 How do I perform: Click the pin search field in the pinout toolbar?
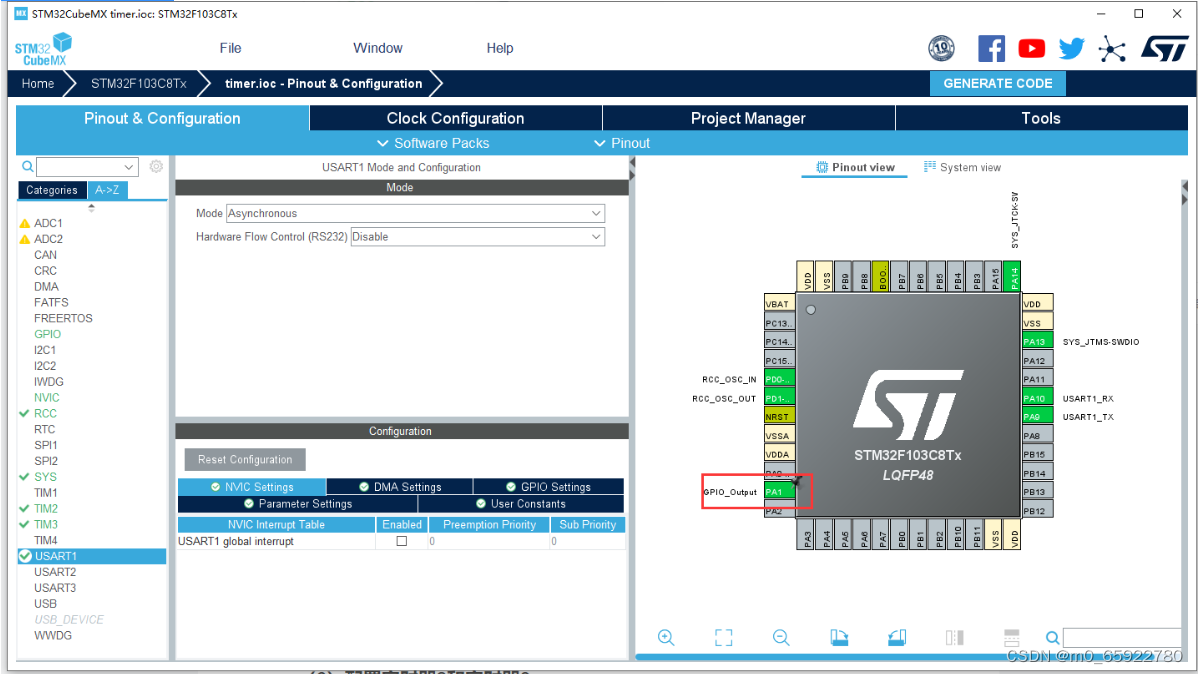click(x=1122, y=637)
